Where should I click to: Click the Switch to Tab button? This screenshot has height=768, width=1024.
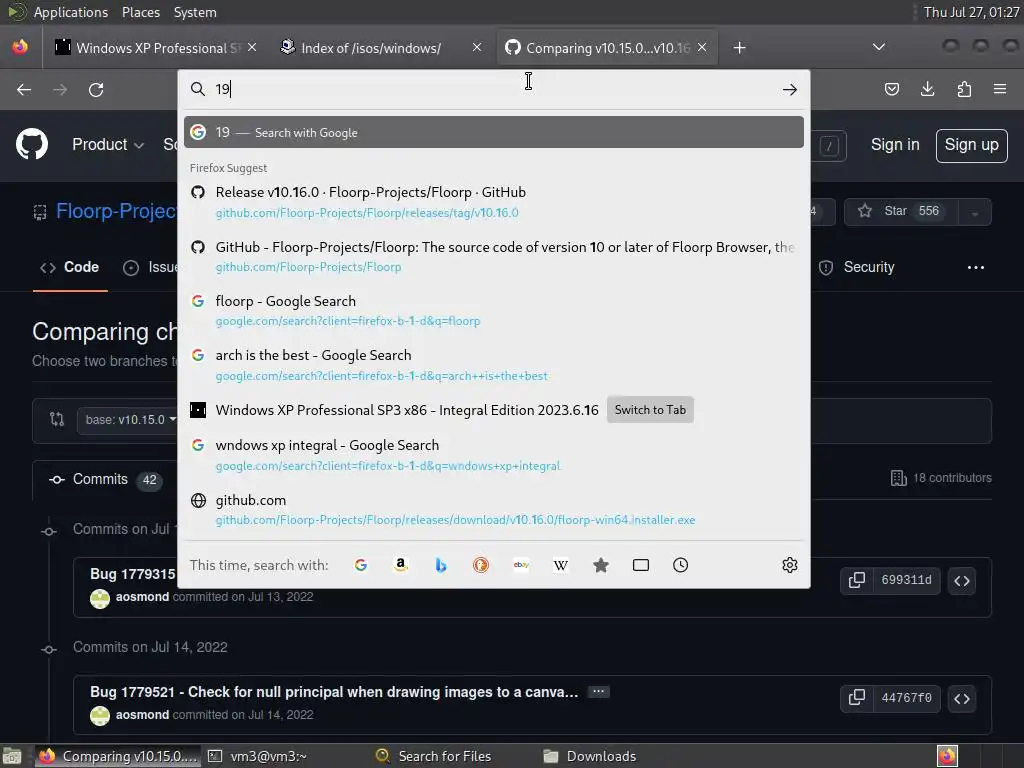point(650,409)
